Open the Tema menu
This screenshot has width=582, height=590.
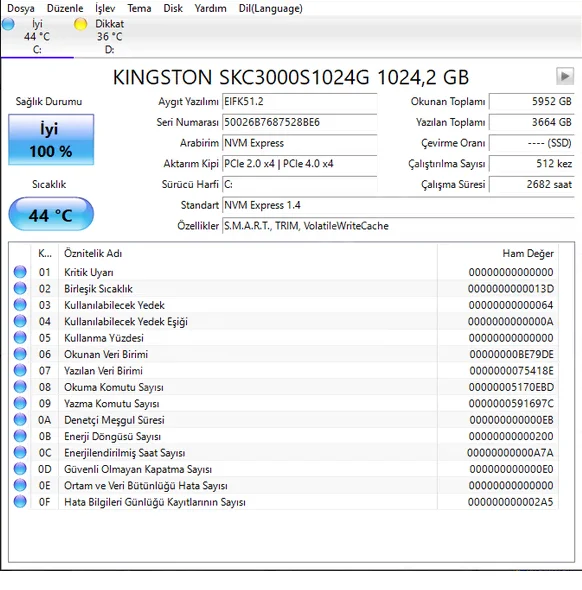tap(139, 8)
